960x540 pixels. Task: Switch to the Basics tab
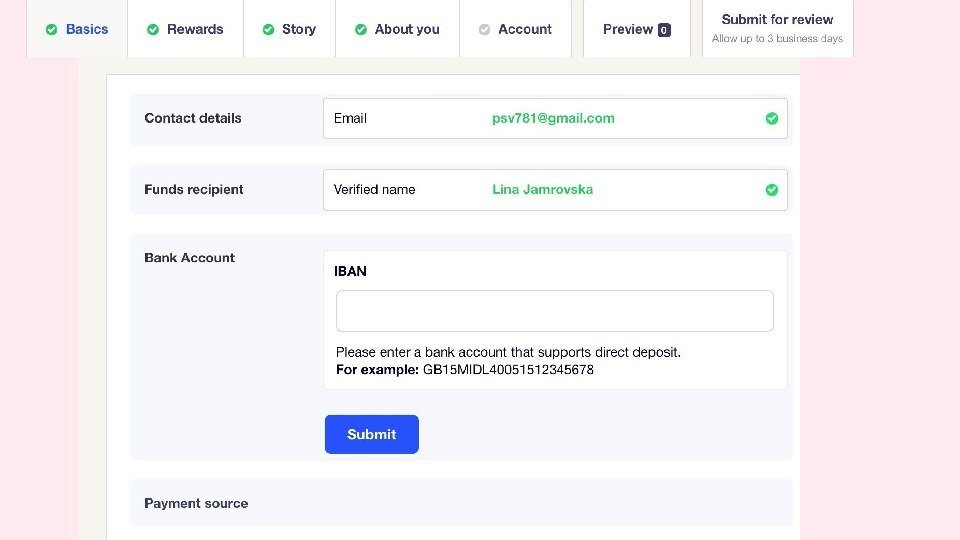pos(87,29)
